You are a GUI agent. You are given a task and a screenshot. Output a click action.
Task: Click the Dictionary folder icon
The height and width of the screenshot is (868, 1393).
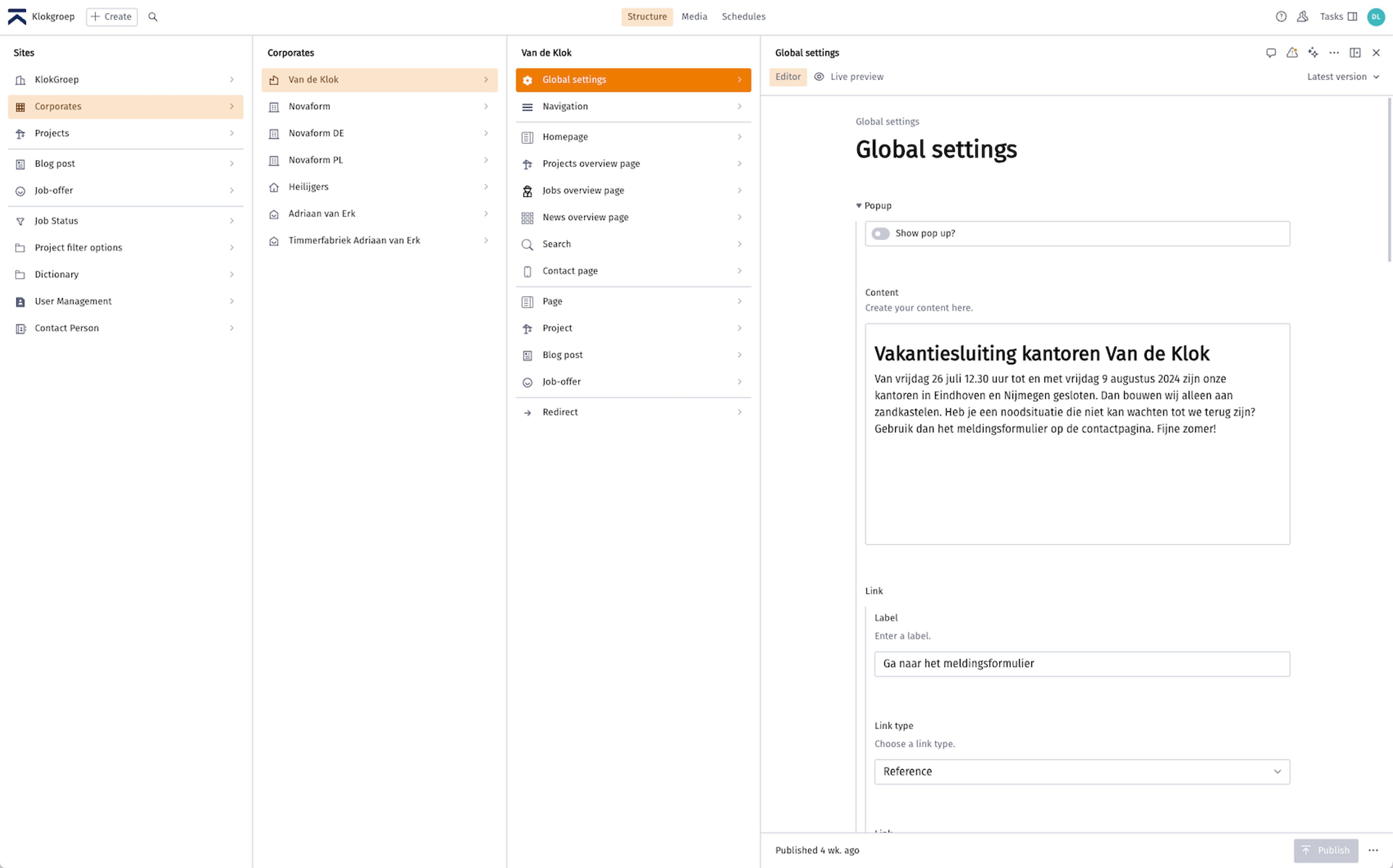(x=20, y=275)
